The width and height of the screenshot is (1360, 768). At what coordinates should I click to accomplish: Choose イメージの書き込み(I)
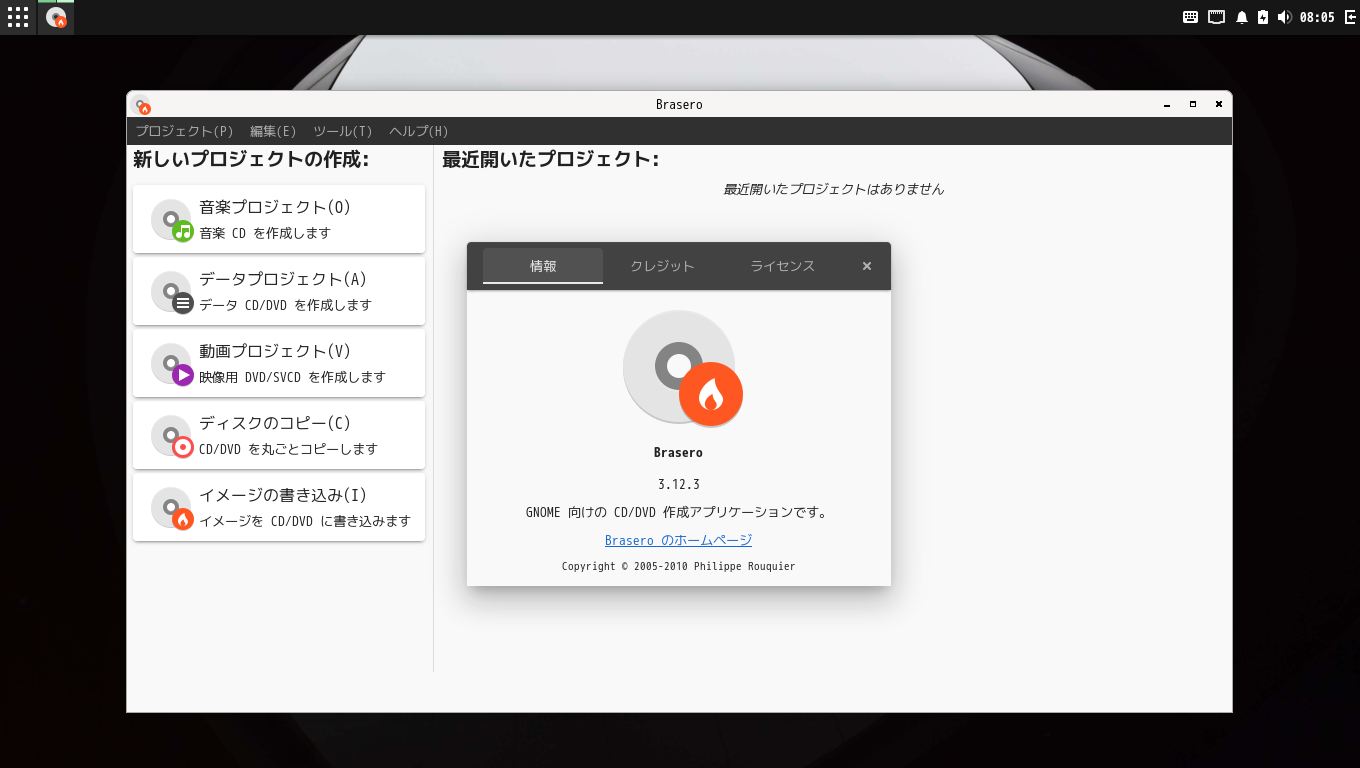279,507
